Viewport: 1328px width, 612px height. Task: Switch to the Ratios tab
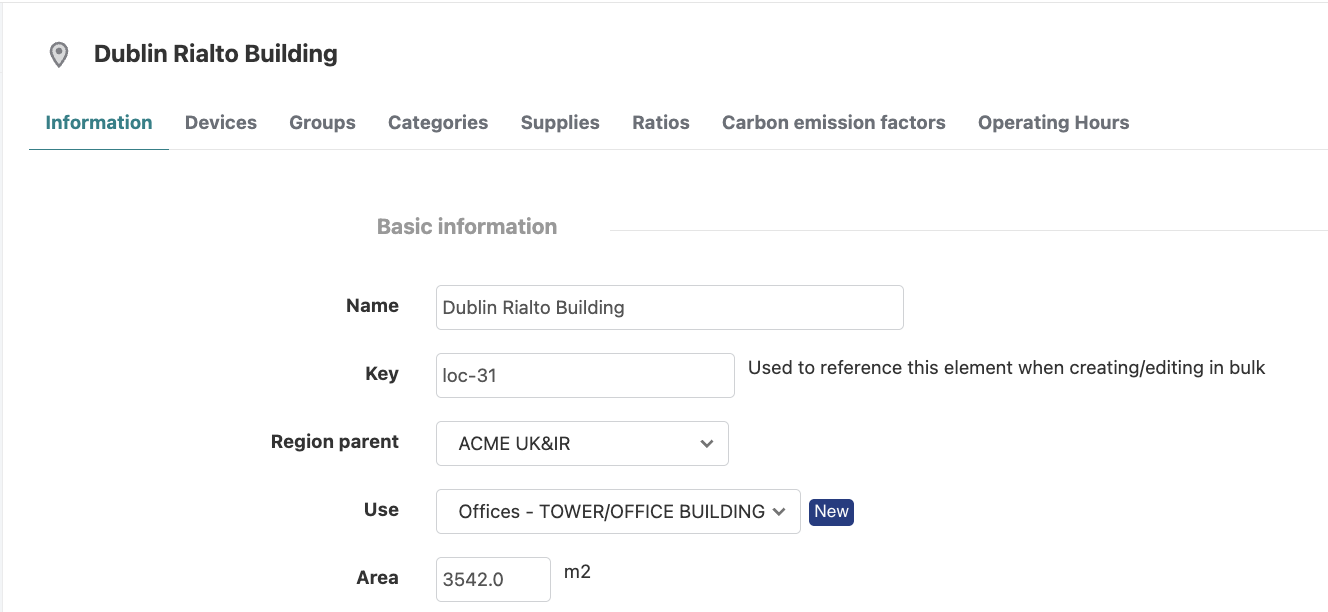661,123
